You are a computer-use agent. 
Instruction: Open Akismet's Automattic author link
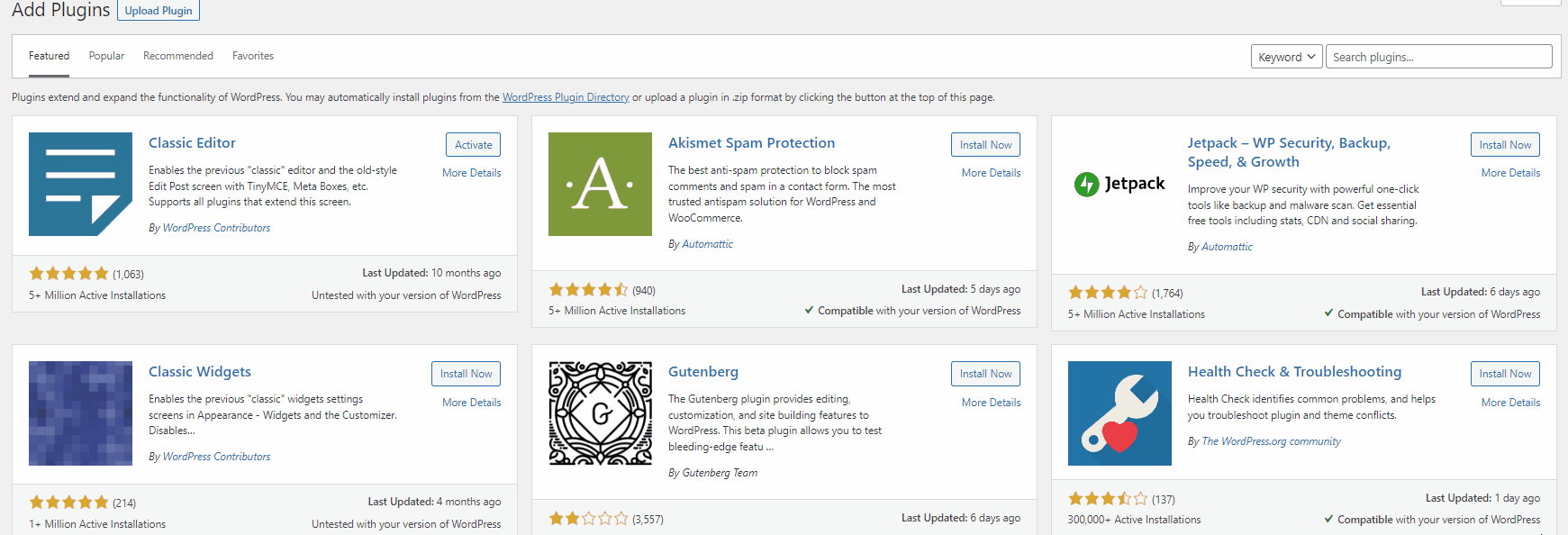click(707, 244)
